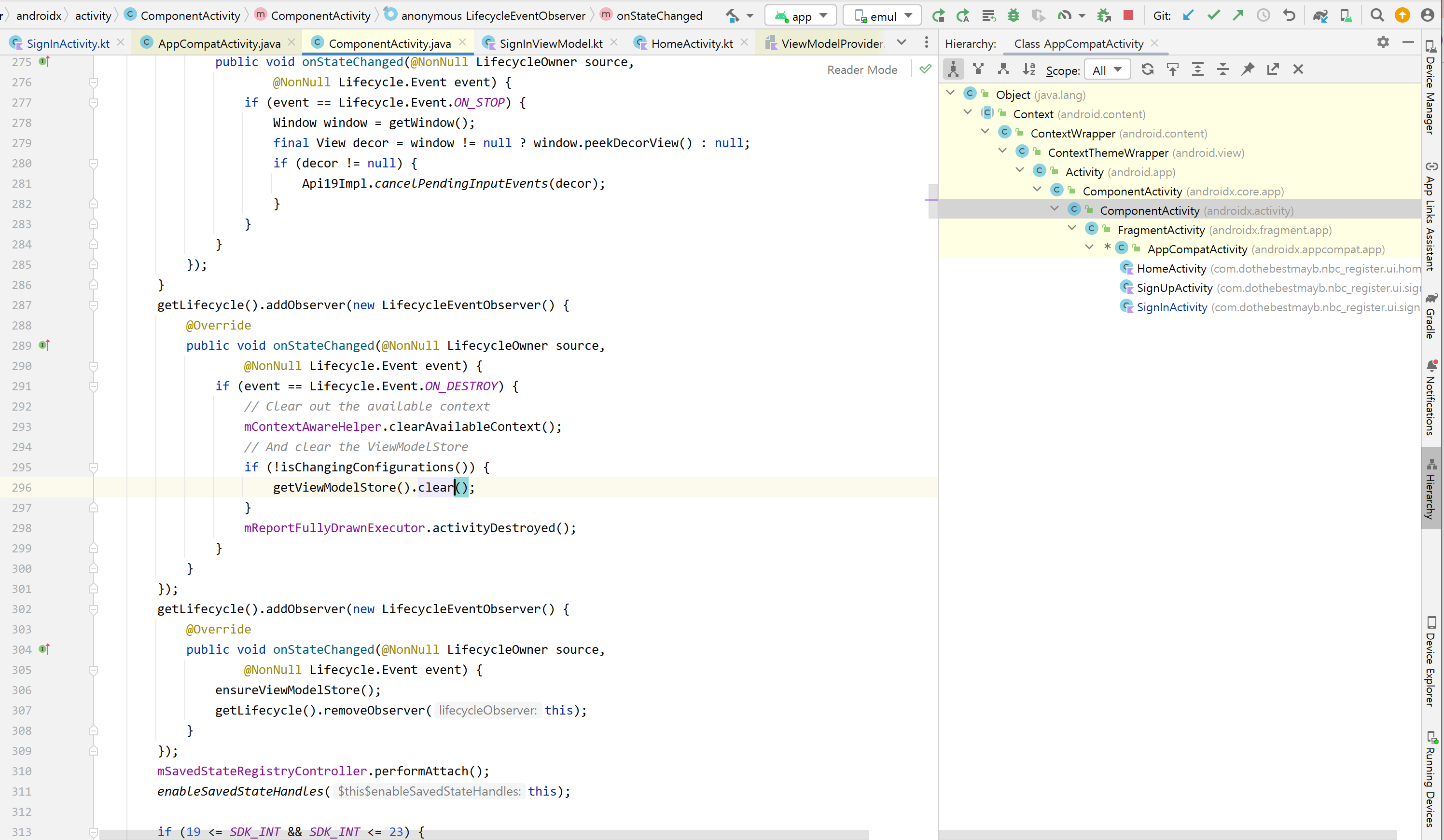This screenshot has width=1444, height=840.
Task: Click override gutter marker on line 289
Action: pyautogui.click(x=45, y=345)
